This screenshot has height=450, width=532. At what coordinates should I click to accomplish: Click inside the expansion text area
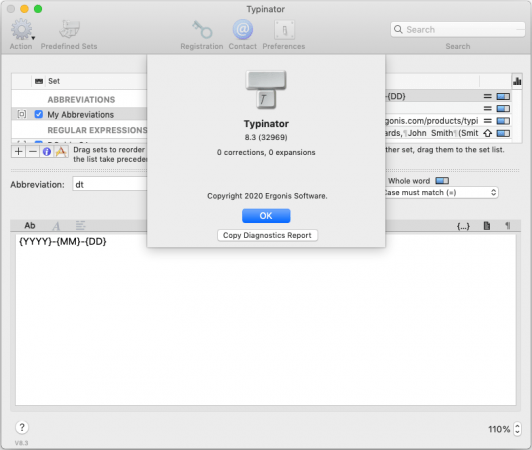tap(266, 319)
